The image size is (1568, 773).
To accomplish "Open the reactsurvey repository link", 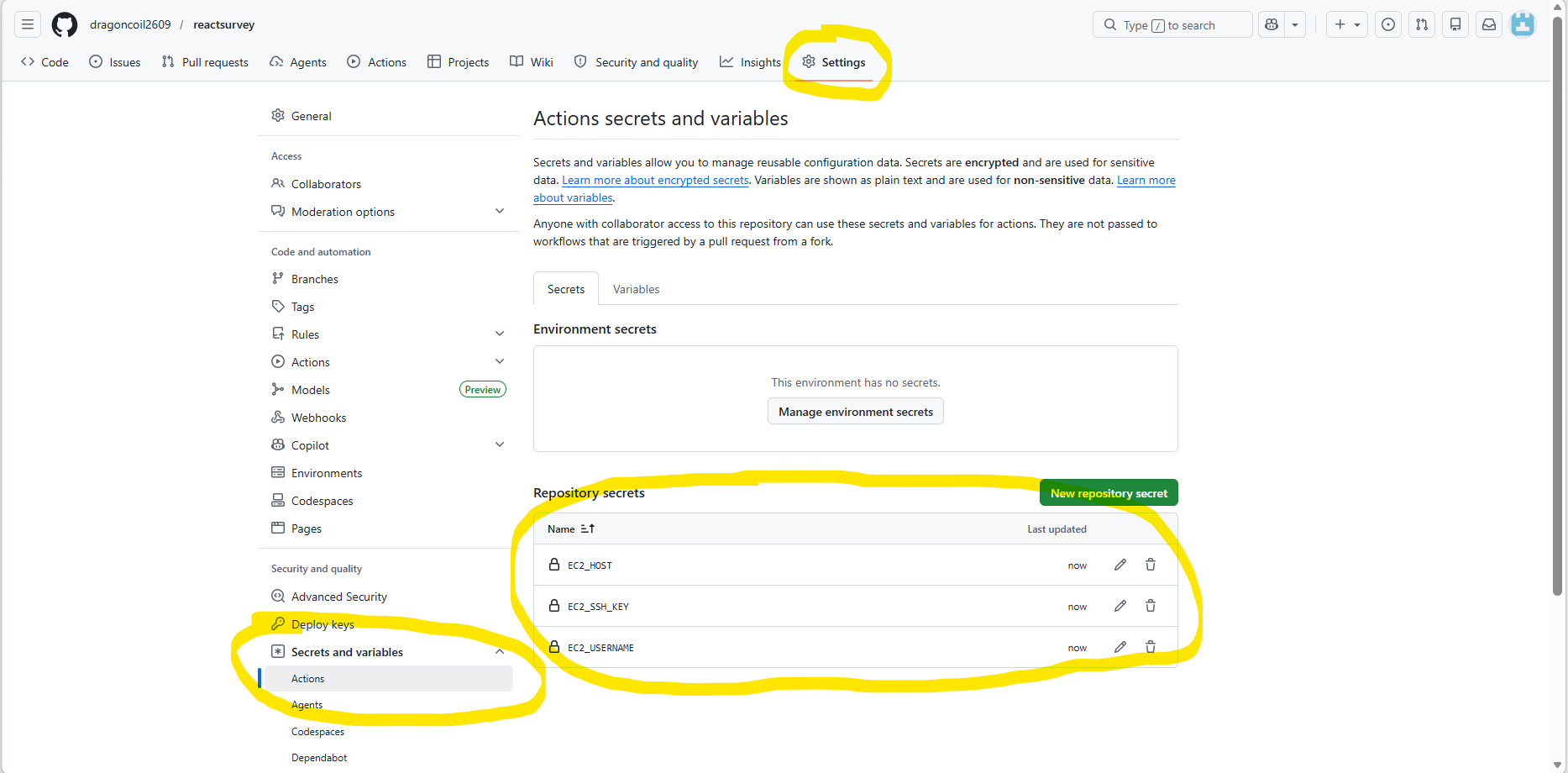I will 224,24.
